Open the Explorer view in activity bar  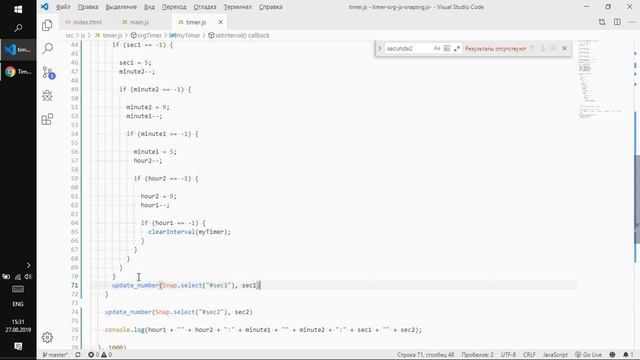pyautogui.click(x=47, y=25)
